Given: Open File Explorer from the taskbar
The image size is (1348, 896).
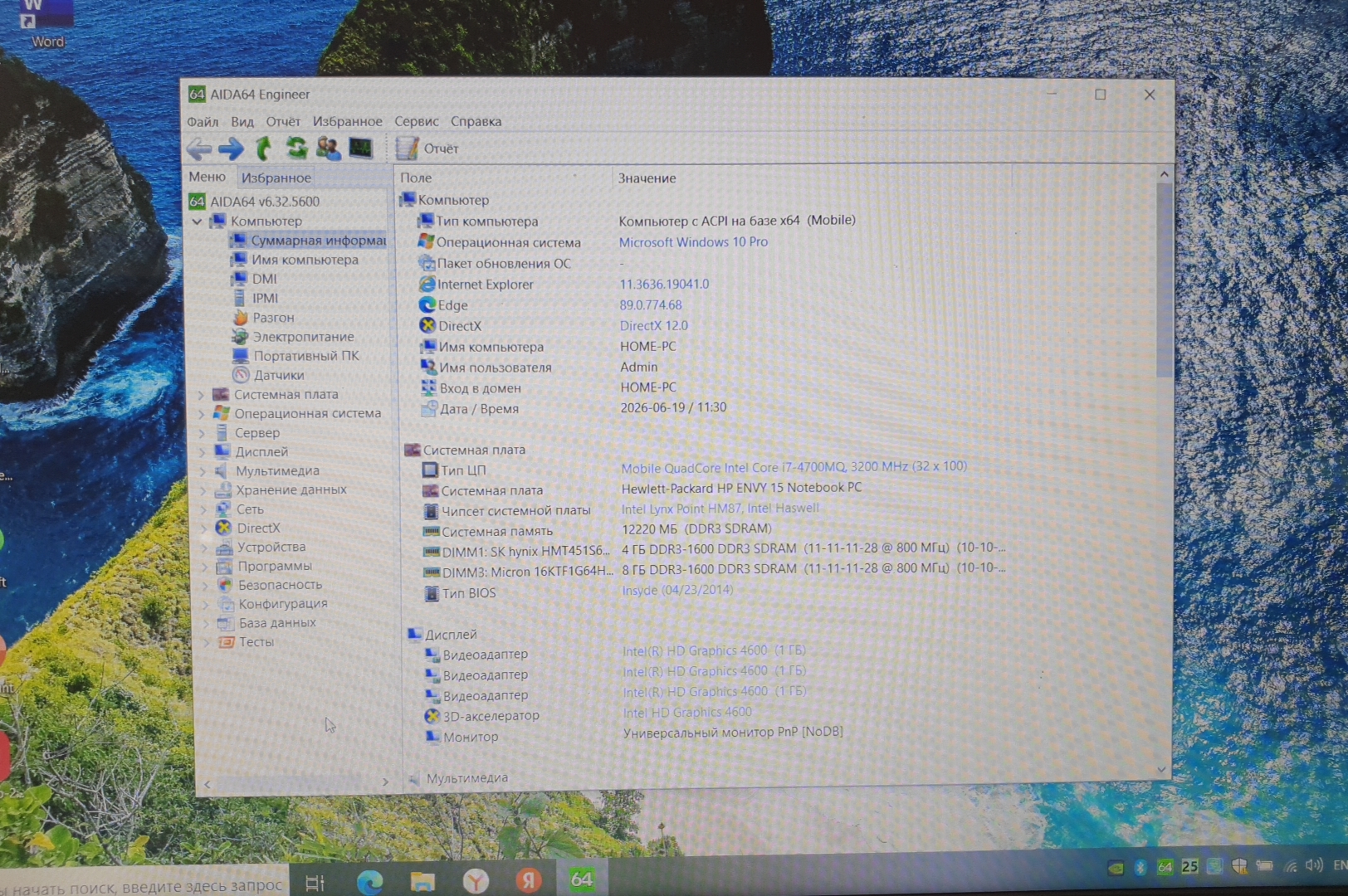Looking at the screenshot, I should point(422,881).
